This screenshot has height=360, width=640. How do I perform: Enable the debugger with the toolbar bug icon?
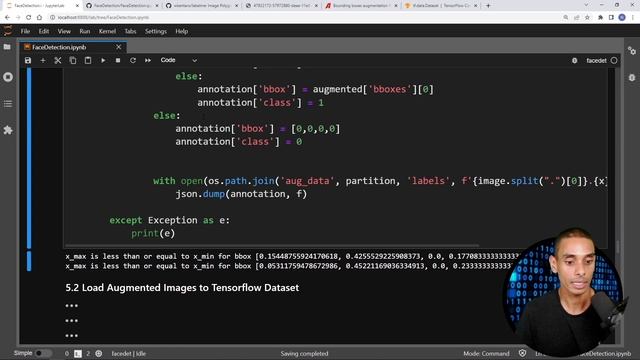pyautogui.click(x=574, y=60)
